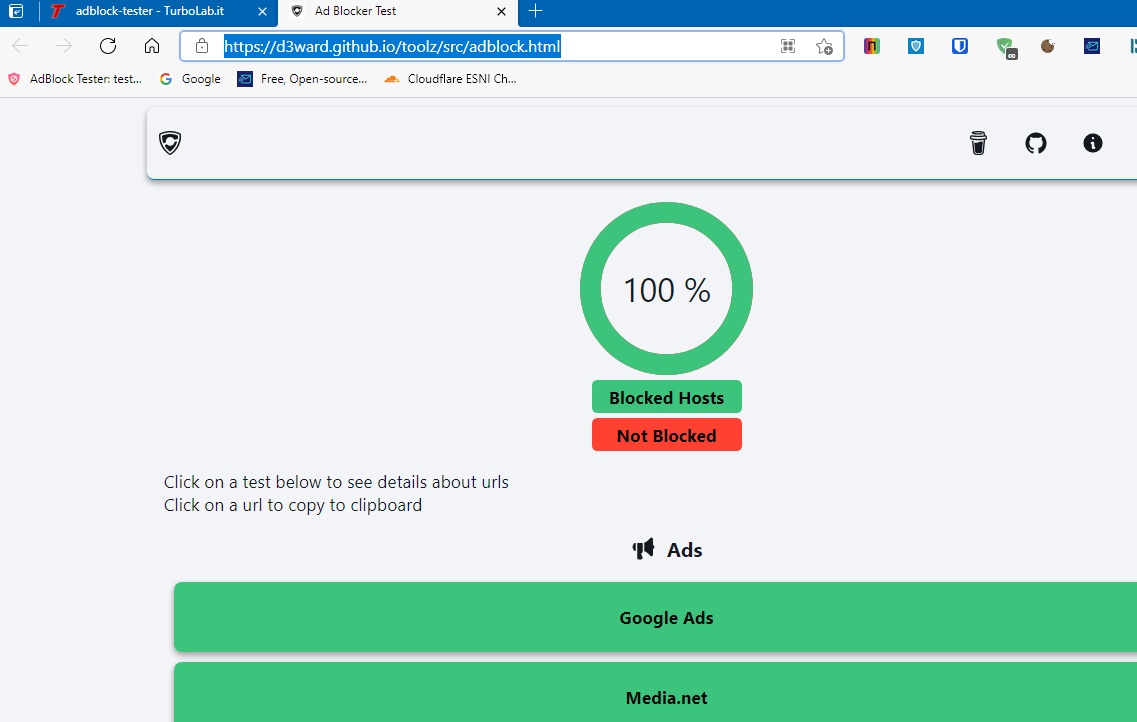Open the Free, Open-source bookmark
Image resolution: width=1137 pixels, height=722 pixels.
click(302, 79)
